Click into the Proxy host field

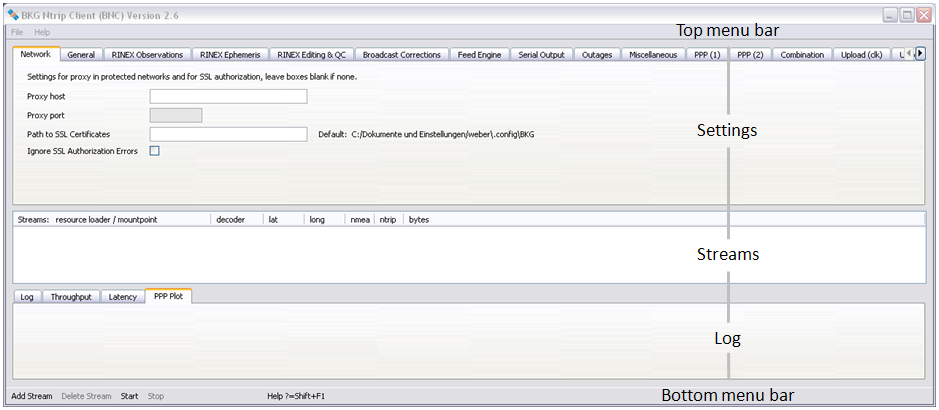tap(228, 97)
